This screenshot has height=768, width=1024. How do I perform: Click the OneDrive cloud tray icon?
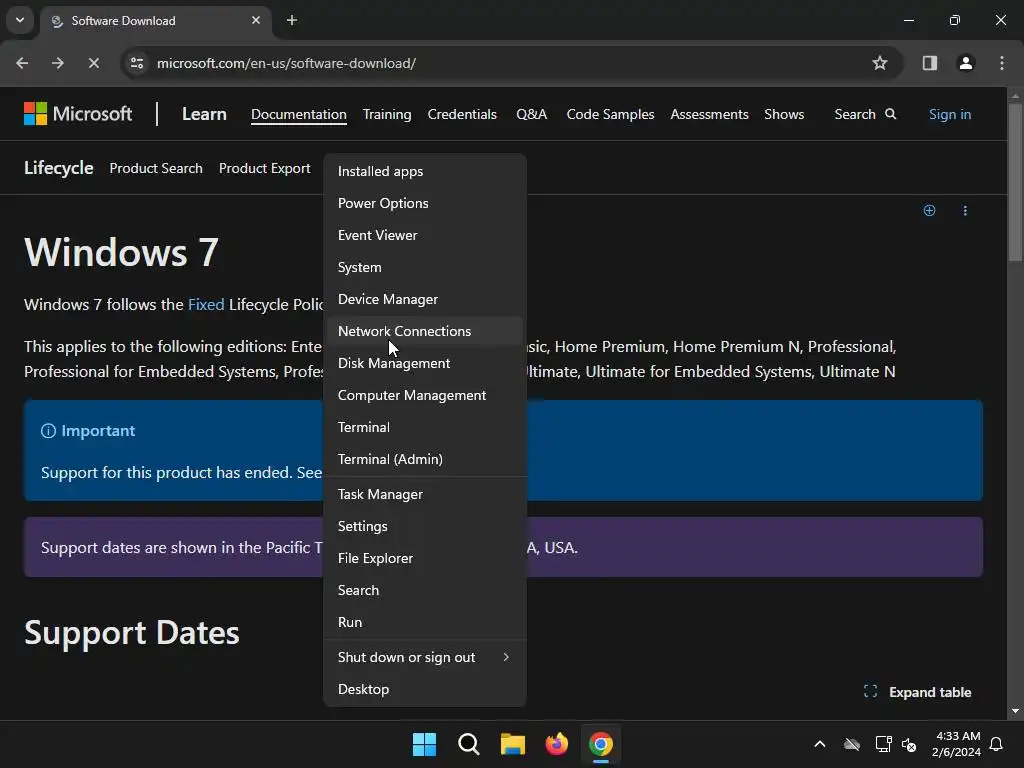(852, 744)
